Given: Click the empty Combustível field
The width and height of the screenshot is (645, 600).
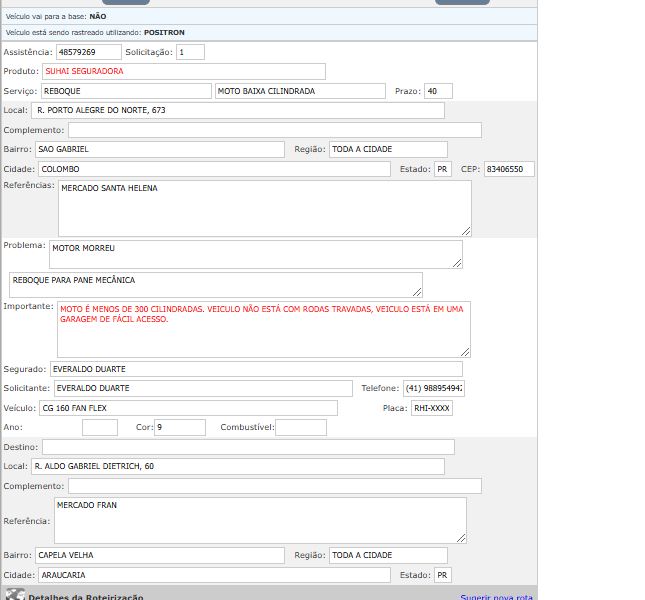Looking at the screenshot, I should coord(301,428).
